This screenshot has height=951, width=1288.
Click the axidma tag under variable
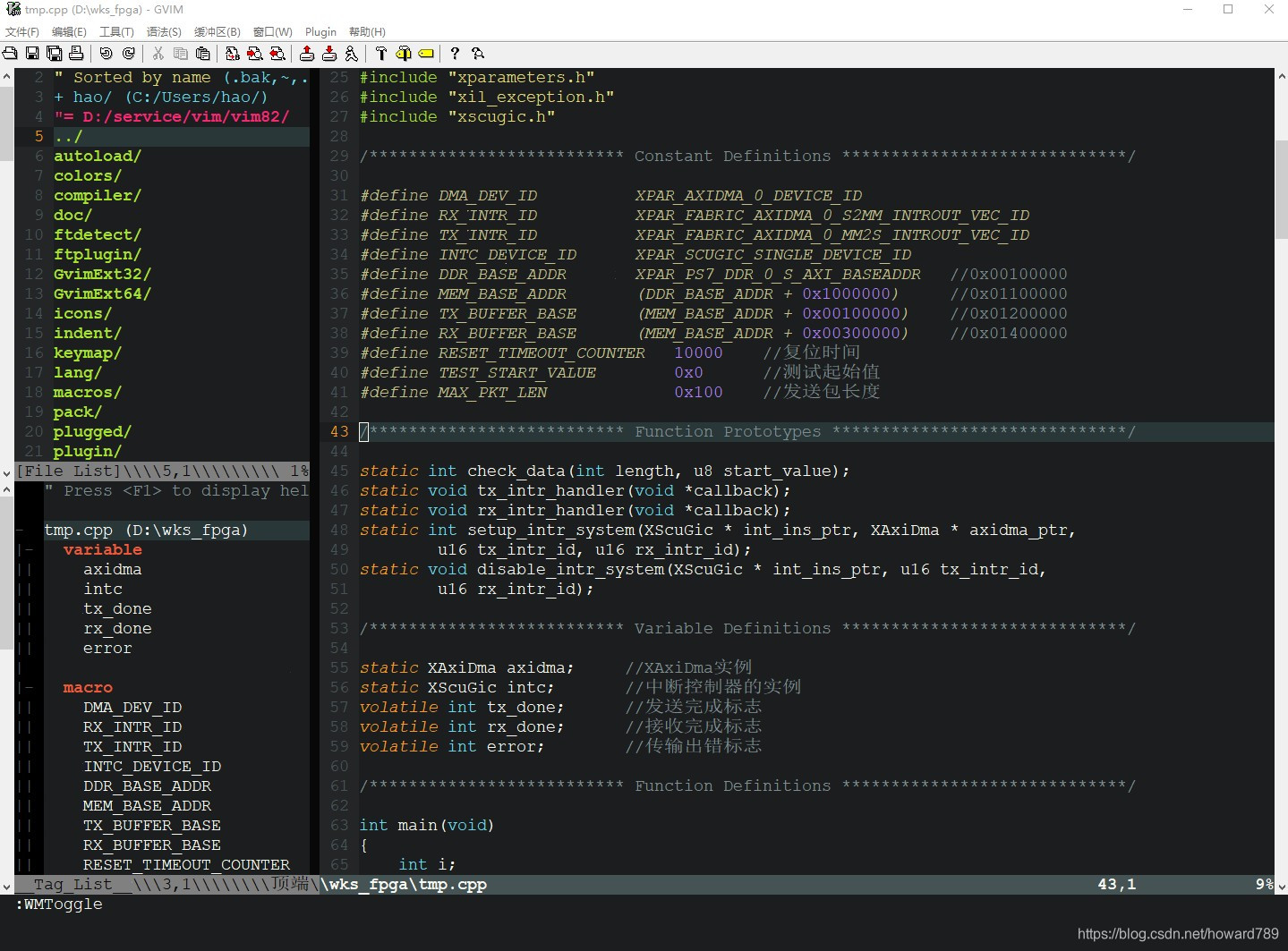112,570
